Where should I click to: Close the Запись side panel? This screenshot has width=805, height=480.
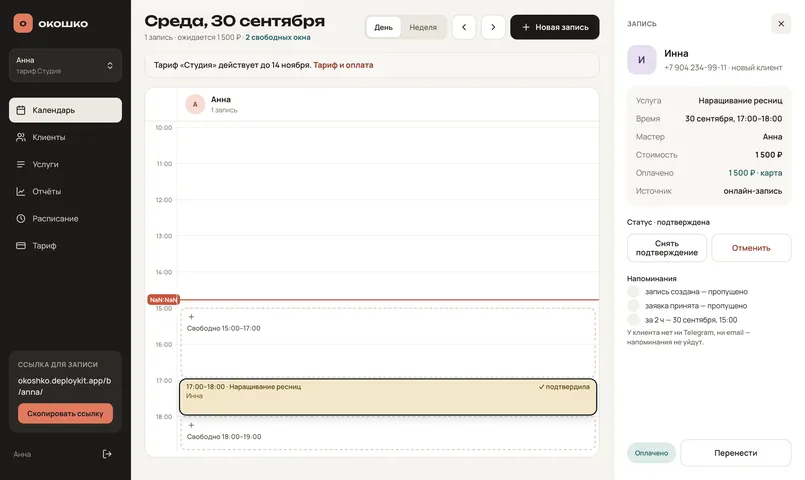[x=781, y=24]
